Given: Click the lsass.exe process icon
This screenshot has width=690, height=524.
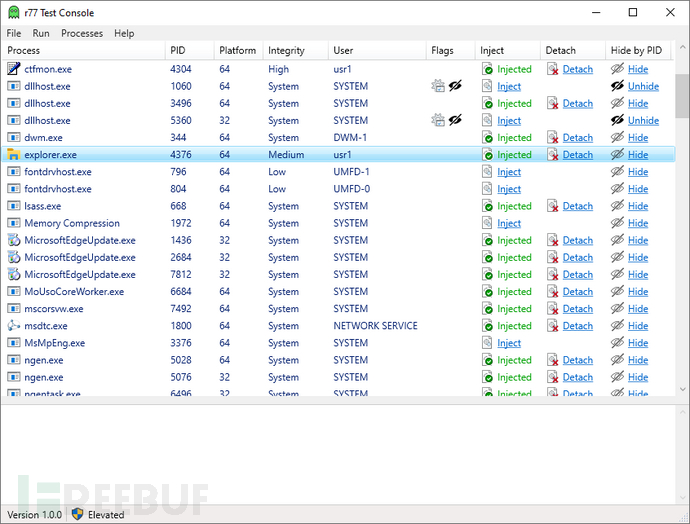Looking at the screenshot, I should (x=14, y=206).
